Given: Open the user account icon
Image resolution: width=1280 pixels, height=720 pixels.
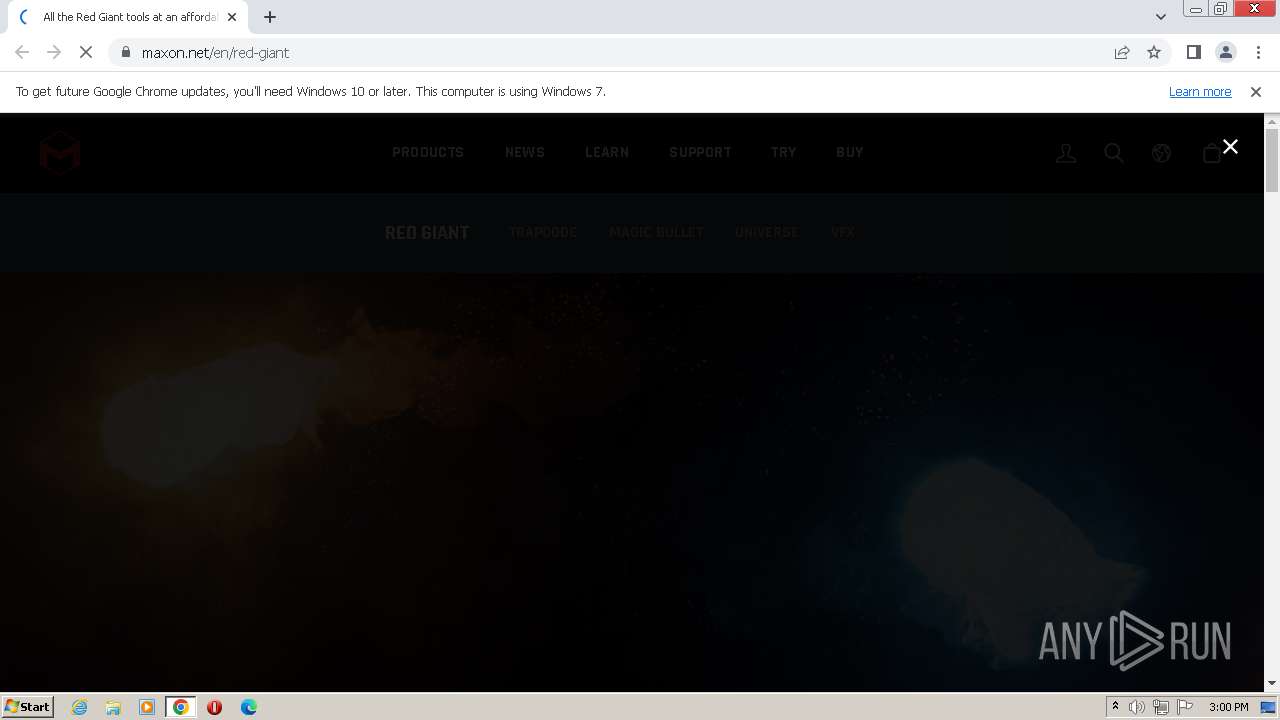Looking at the screenshot, I should pyautogui.click(x=1066, y=153).
